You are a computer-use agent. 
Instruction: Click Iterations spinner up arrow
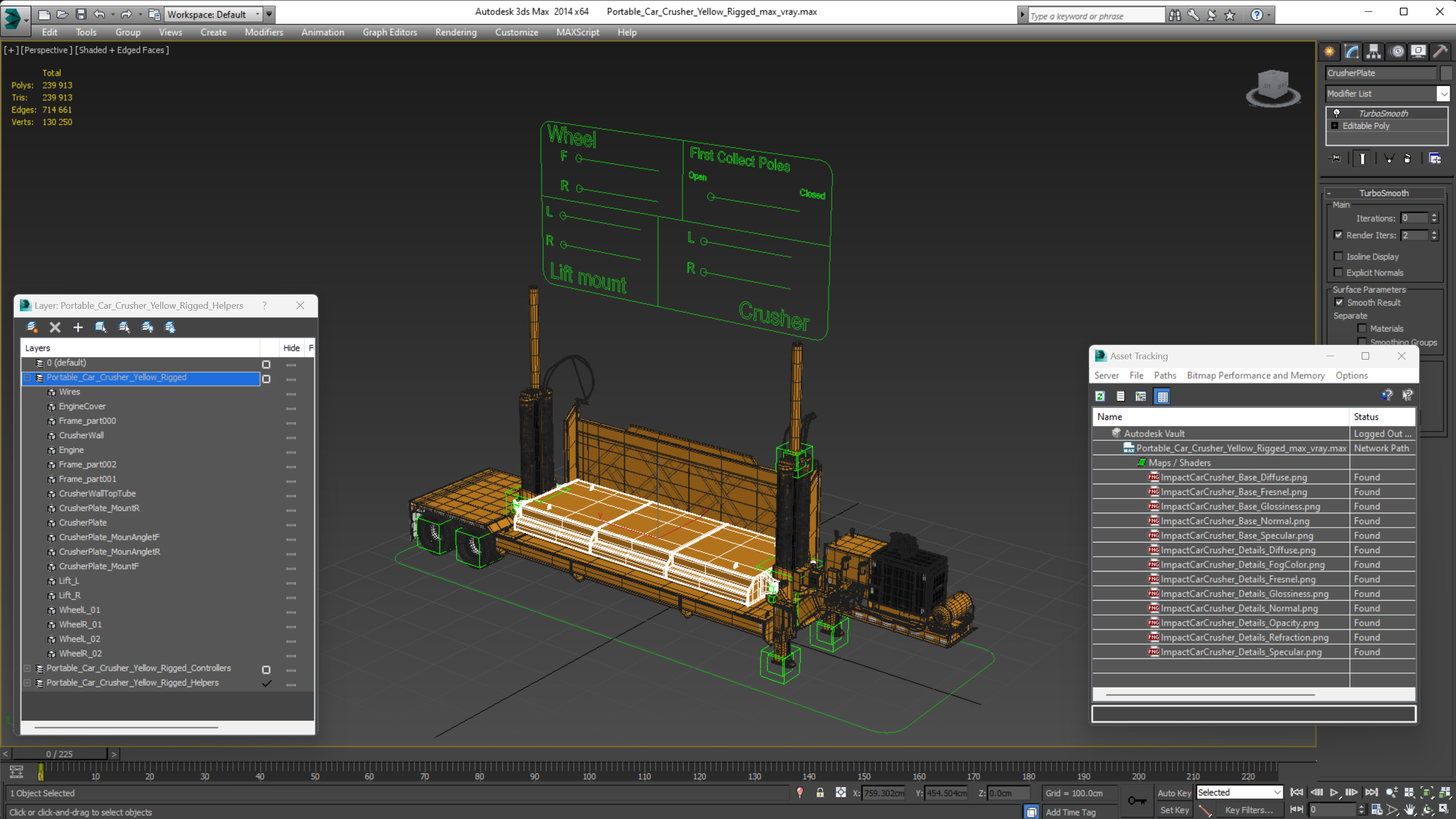click(x=1434, y=215)
